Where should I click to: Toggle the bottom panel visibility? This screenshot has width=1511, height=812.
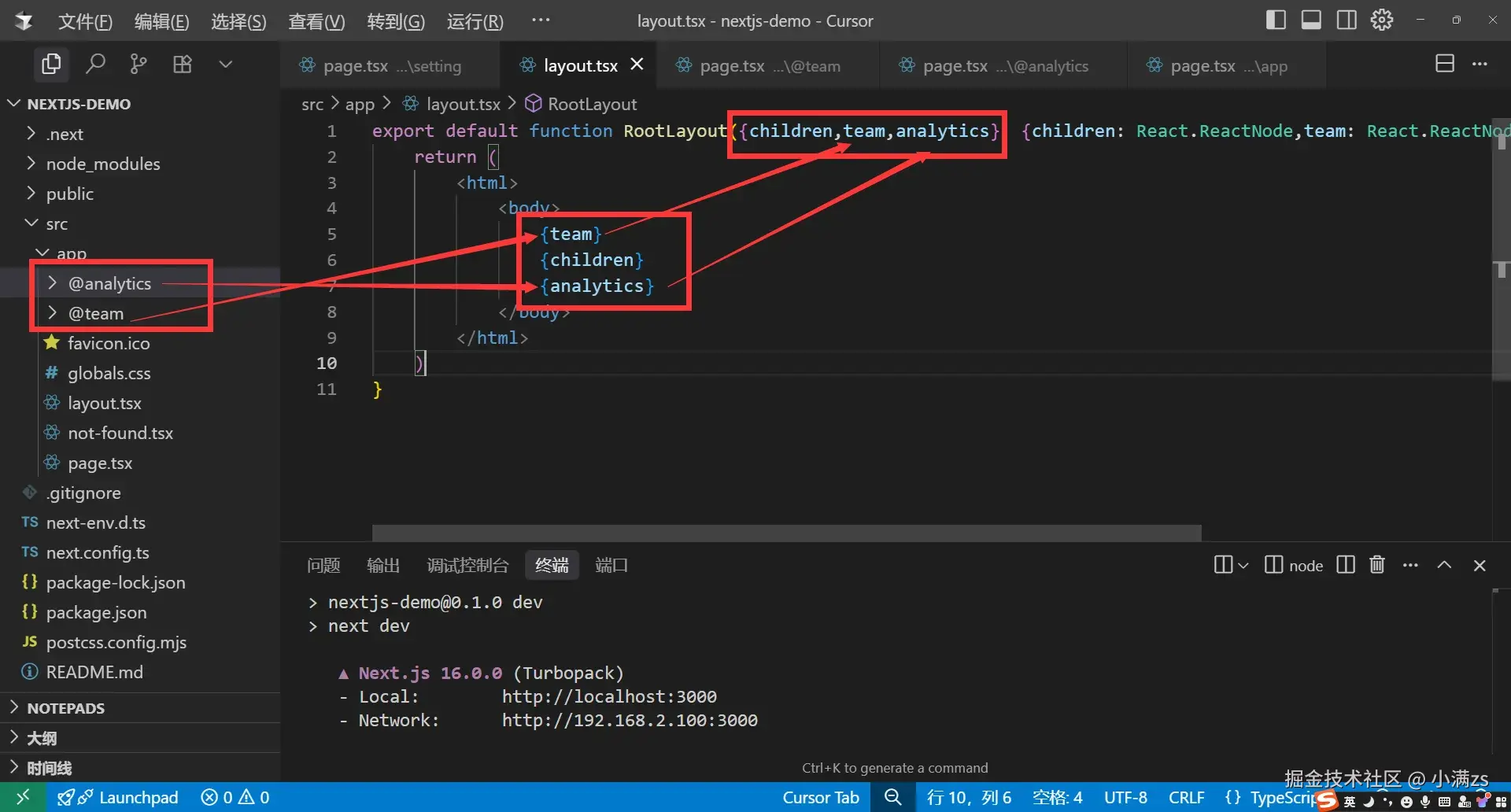click(1311, 20)
